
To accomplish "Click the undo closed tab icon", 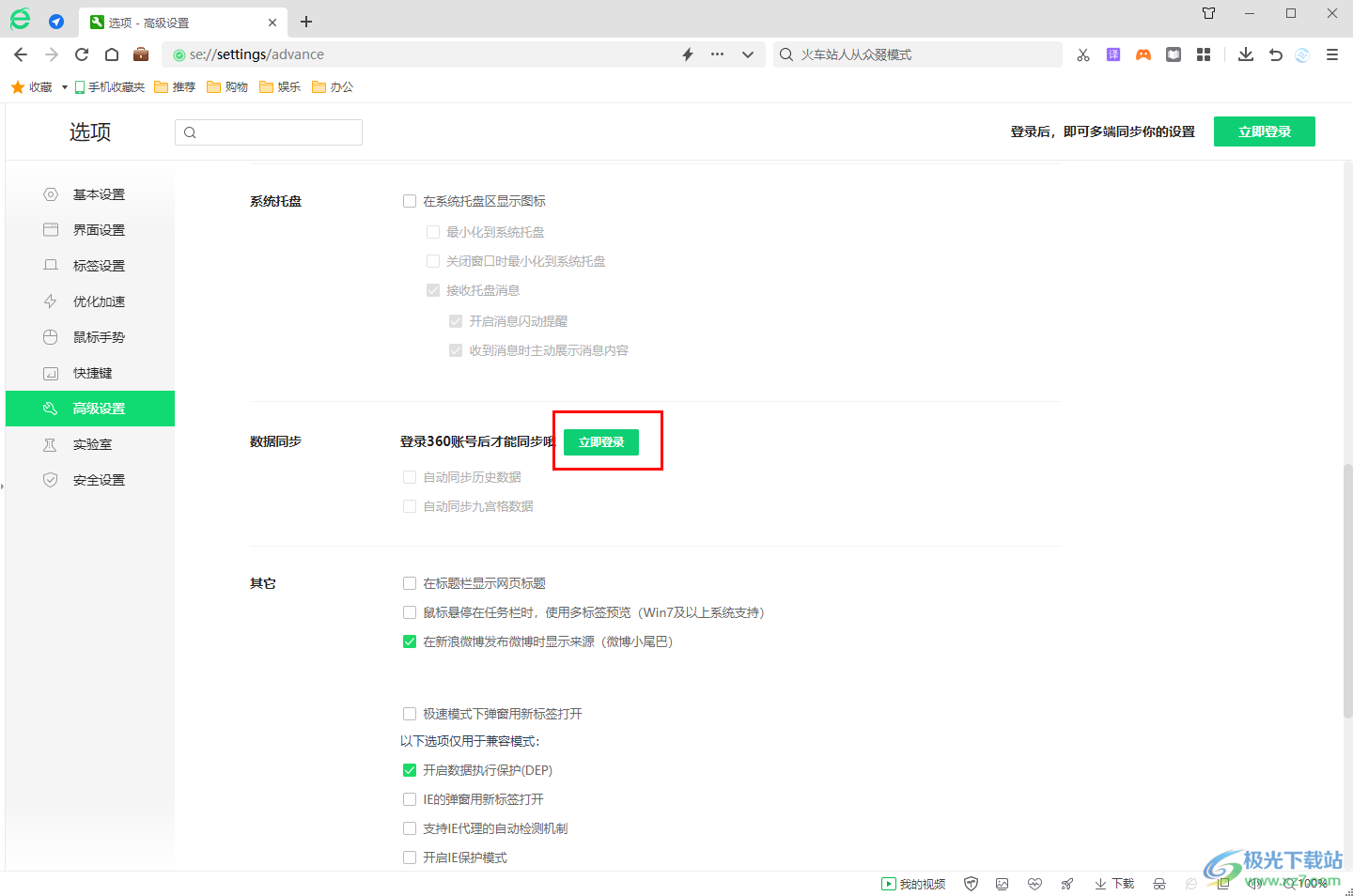I will tap(1276, 54).
